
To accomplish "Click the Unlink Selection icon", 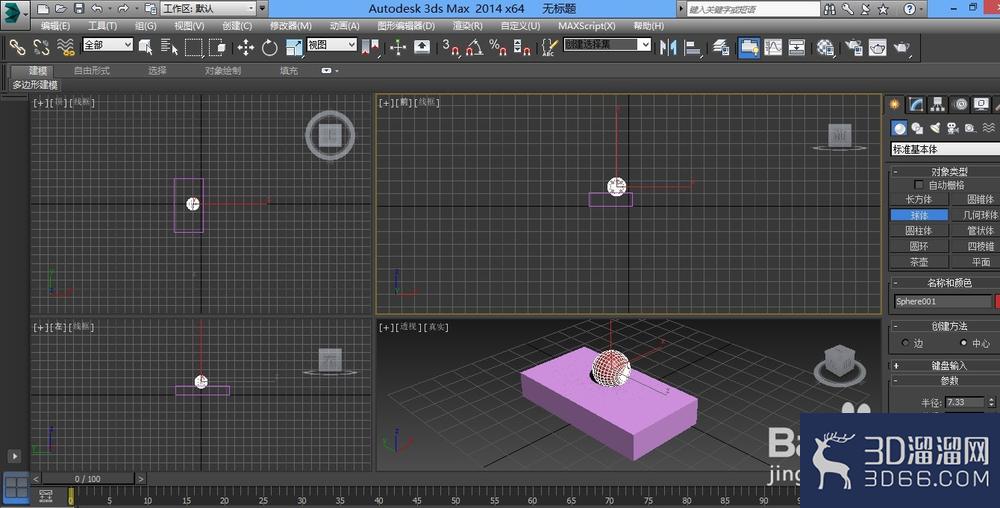I will pos(41,47).
